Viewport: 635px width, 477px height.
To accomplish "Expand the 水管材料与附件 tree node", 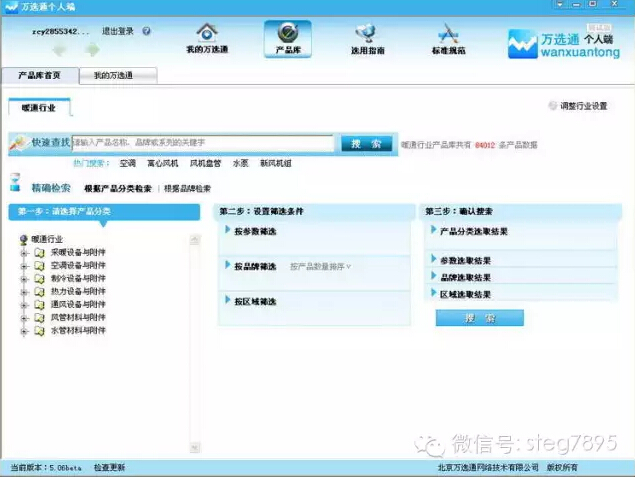I will click(24, 331).
